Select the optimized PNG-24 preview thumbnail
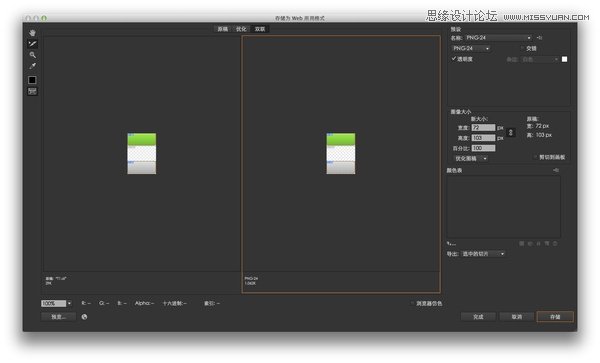Image resolution: width=600 pixels, height=363 pixels. click(x=341, y=153)
